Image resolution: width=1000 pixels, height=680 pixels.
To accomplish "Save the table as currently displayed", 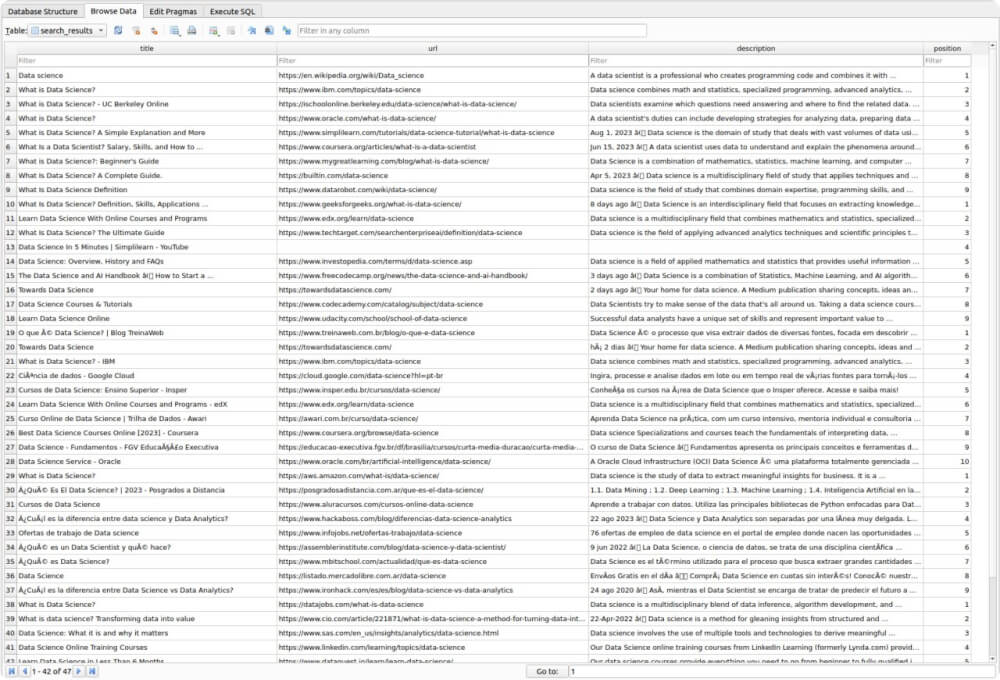I will coord(173,31).
